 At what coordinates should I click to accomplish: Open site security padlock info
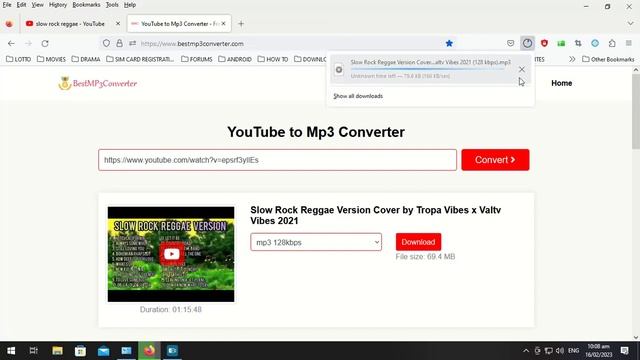coord(119,43)
